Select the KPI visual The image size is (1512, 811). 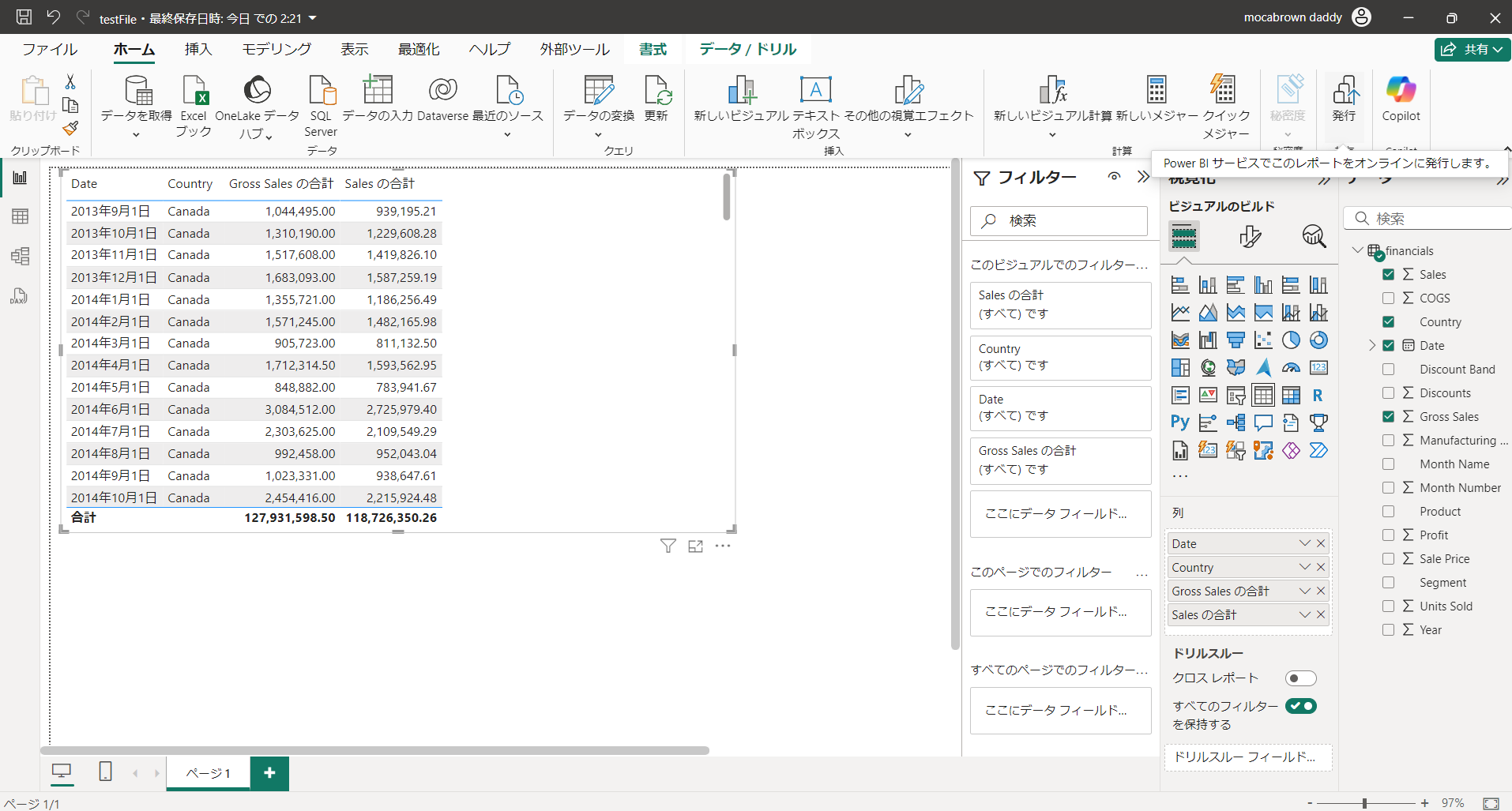[1208, 395]
